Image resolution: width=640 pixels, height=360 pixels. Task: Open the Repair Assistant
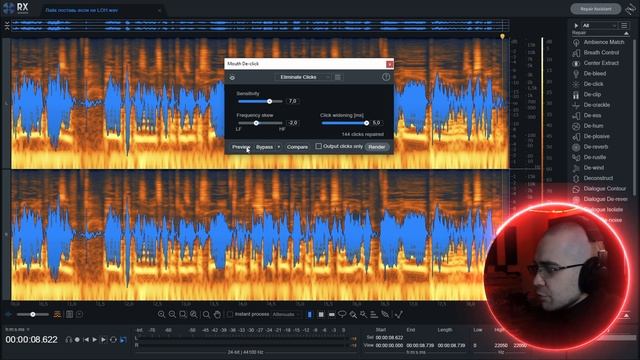click(x=596, y=9)
